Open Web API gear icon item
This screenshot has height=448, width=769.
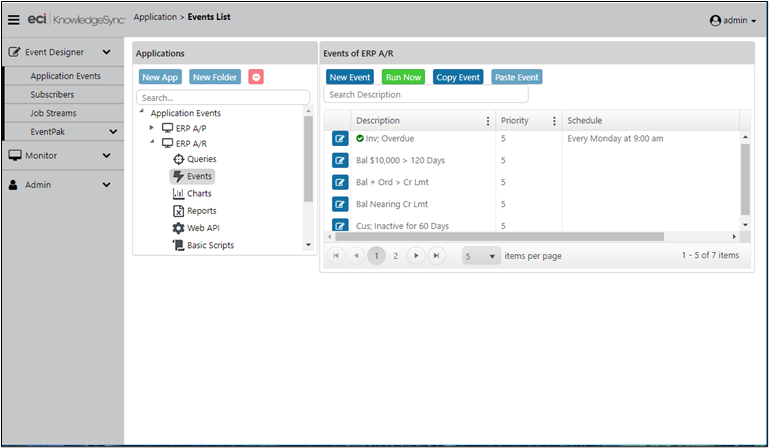(x=178, y=228)
